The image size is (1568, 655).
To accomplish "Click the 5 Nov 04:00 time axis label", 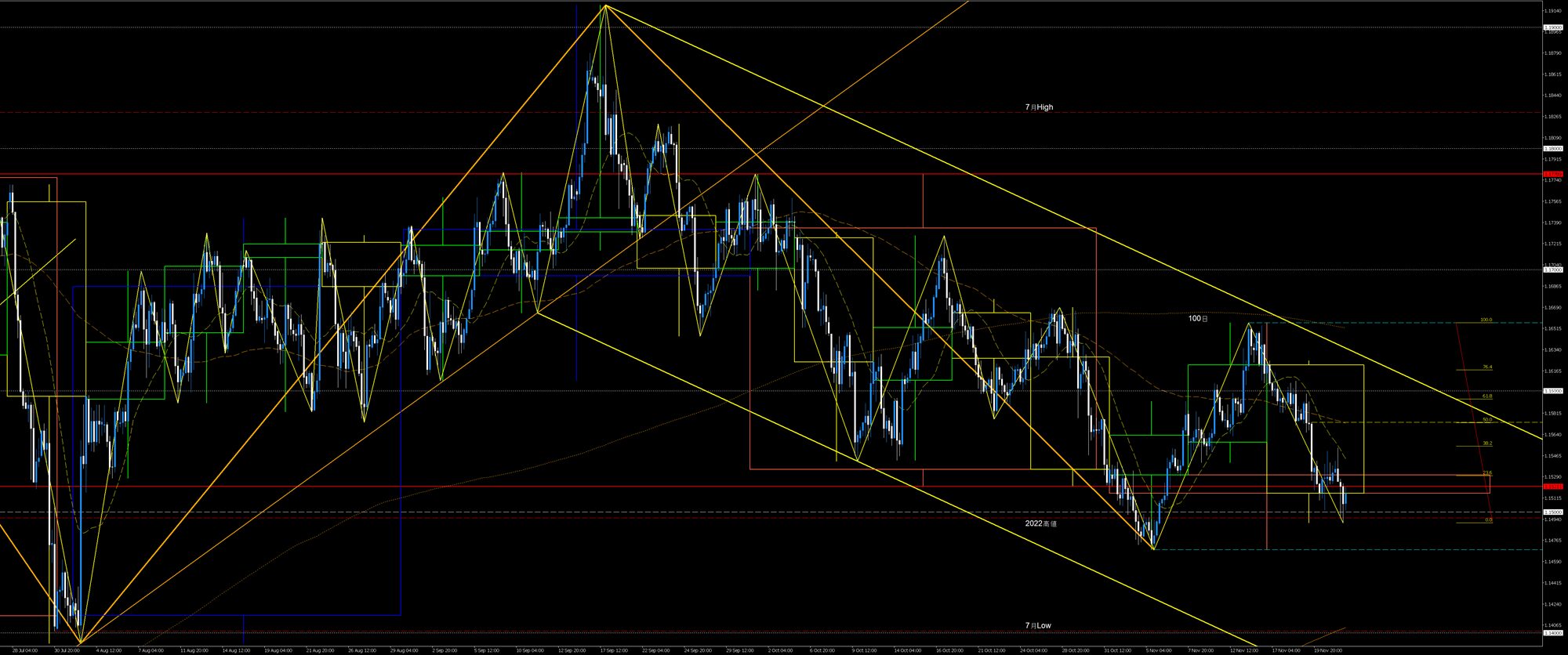I will click(x=1159, y=650).
